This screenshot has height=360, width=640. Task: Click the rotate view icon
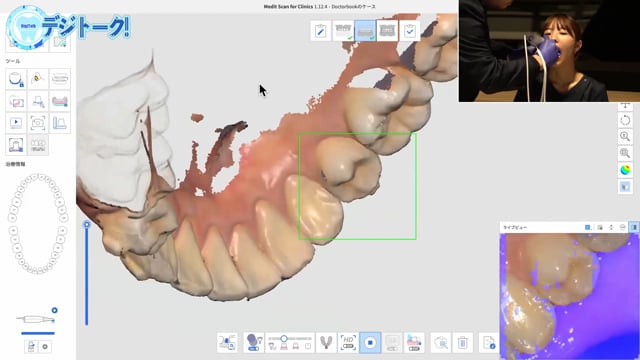click(625, 120)
